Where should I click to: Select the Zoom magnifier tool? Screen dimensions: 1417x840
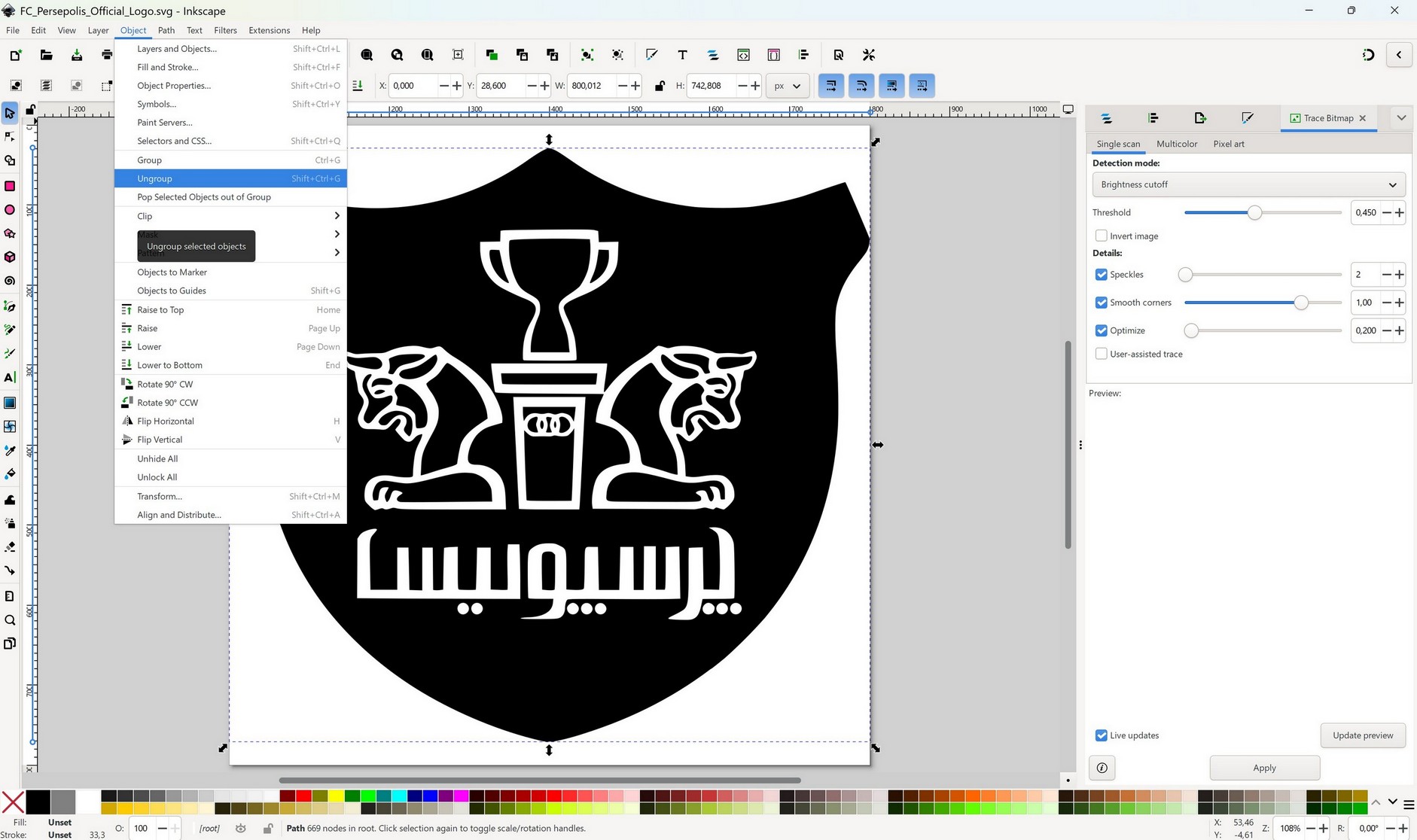coord(10,620)
